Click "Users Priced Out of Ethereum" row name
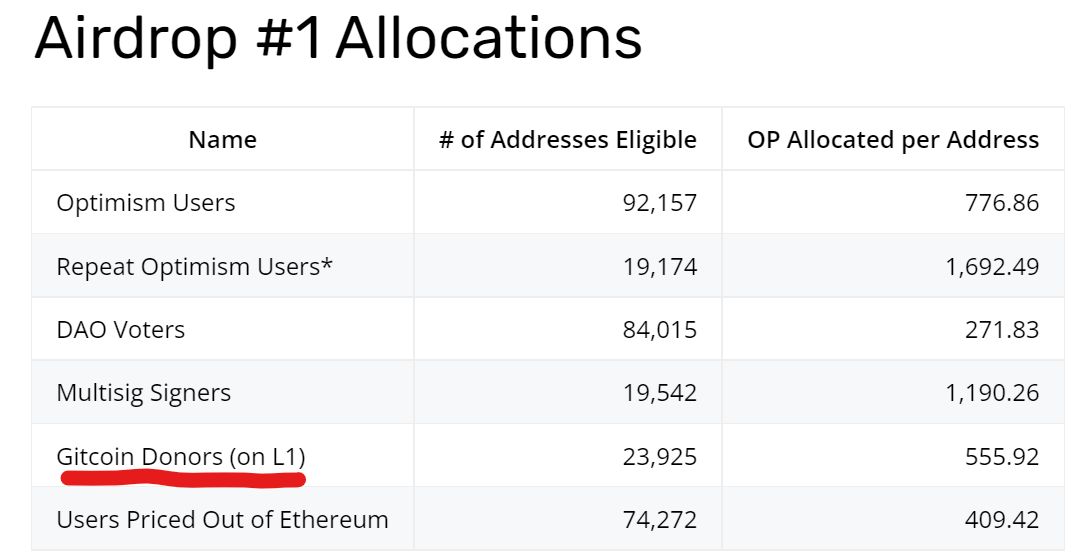Viewport: 1075px width, 559px height. [x=223, y=520]
